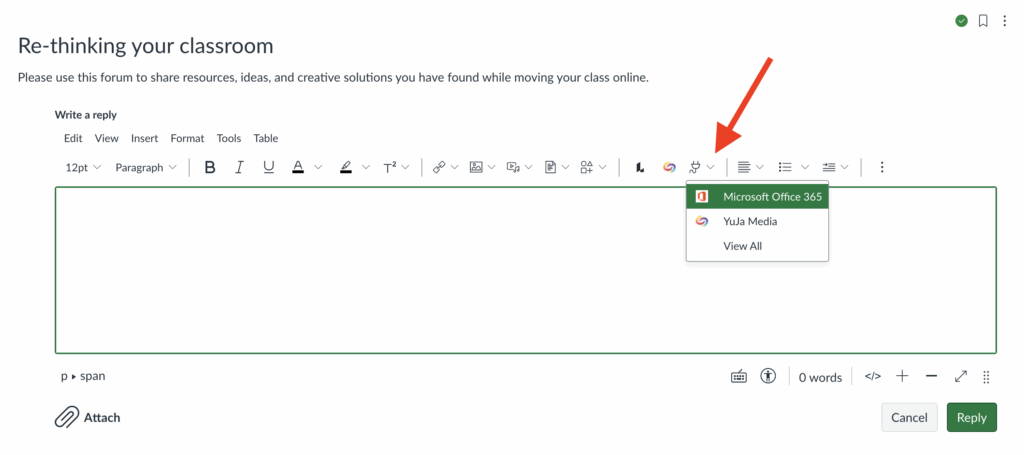Click the minus icon in status bar
The image size is (1024, 455).
point(932,377)
